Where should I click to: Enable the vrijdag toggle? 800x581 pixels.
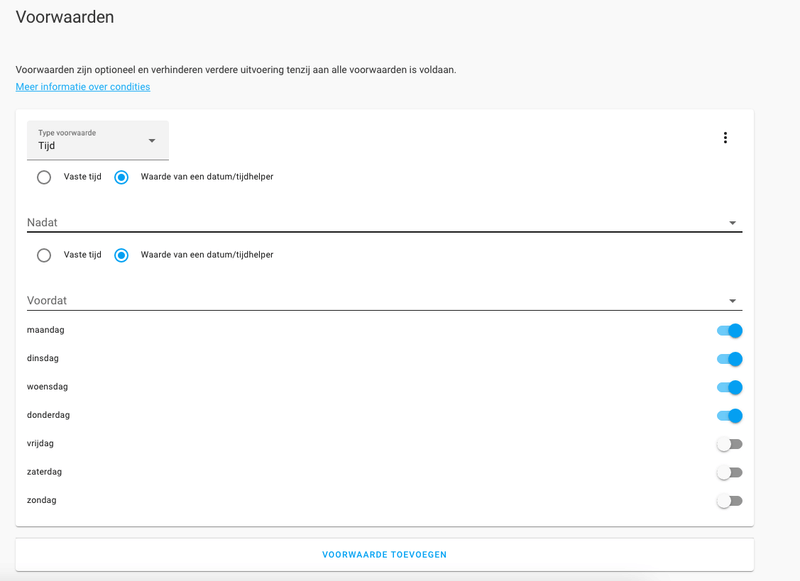729,443
